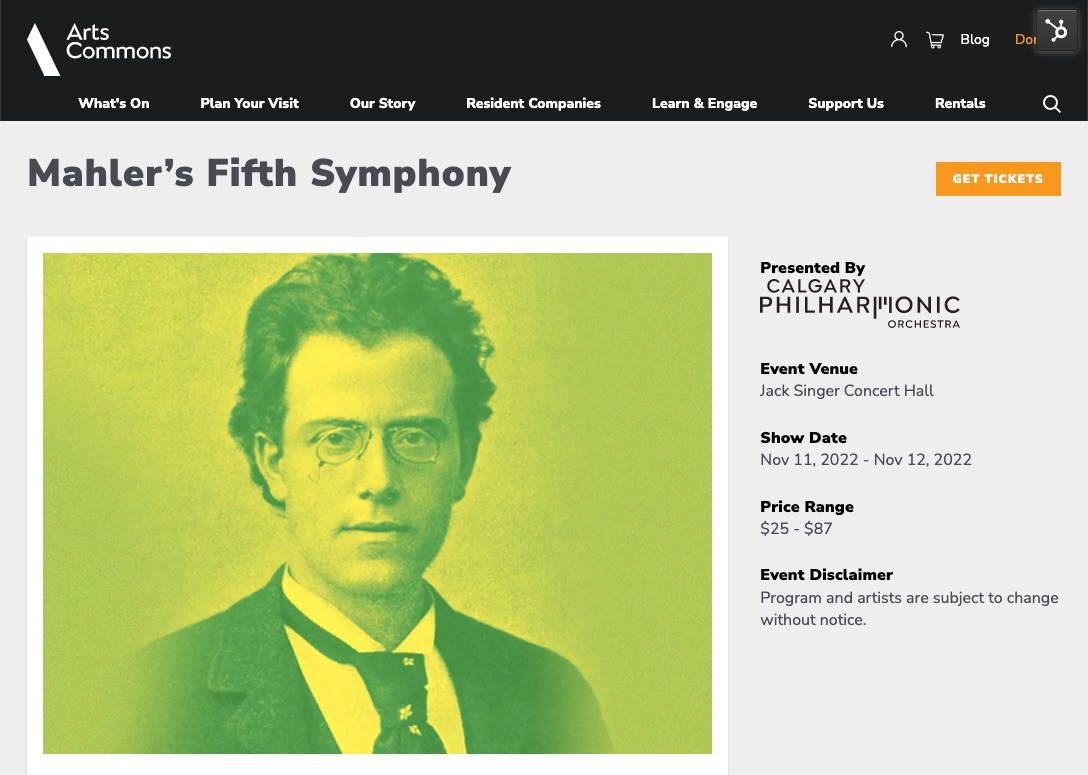
Task: Click the Jack Singer Concert Hall text
Action: coord(846,391)
